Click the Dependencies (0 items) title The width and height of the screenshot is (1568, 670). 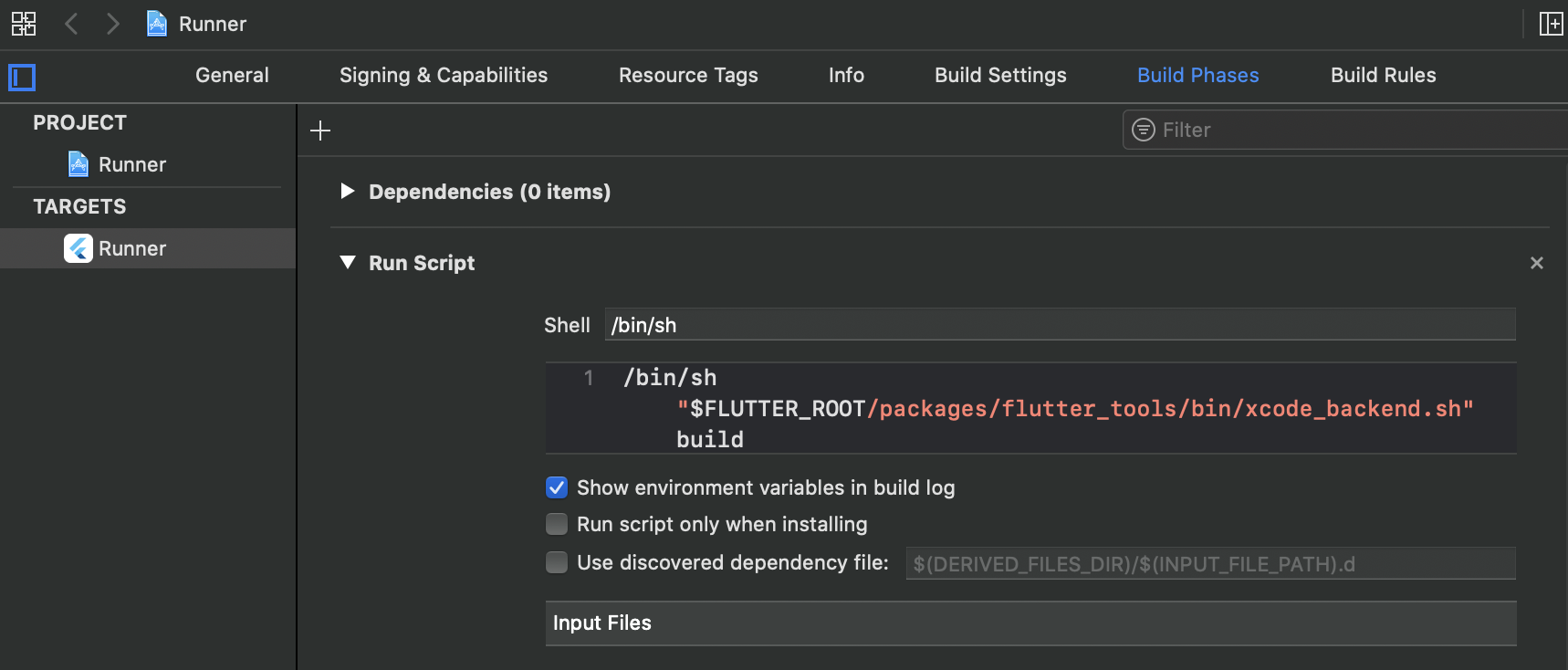point(489,192)
